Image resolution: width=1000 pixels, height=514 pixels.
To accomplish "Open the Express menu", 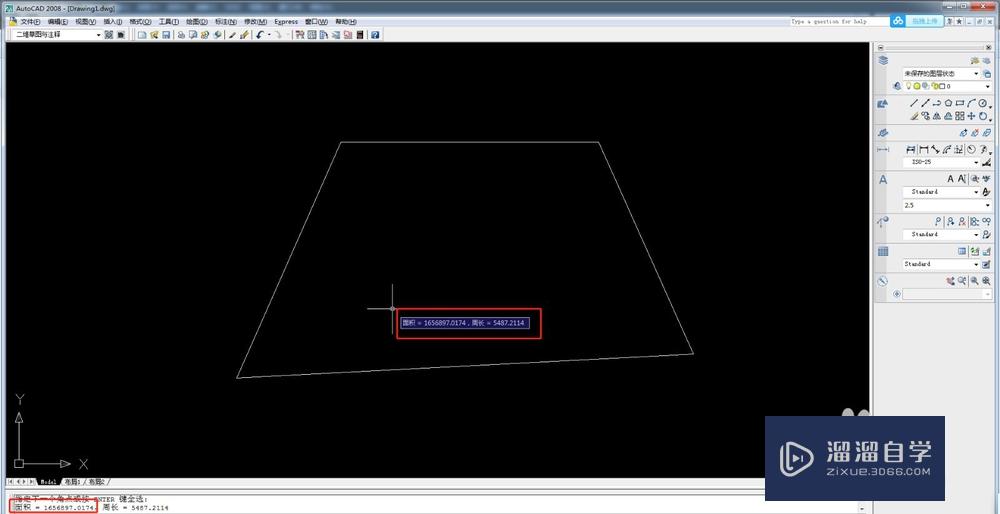I will tap(286, 22).
